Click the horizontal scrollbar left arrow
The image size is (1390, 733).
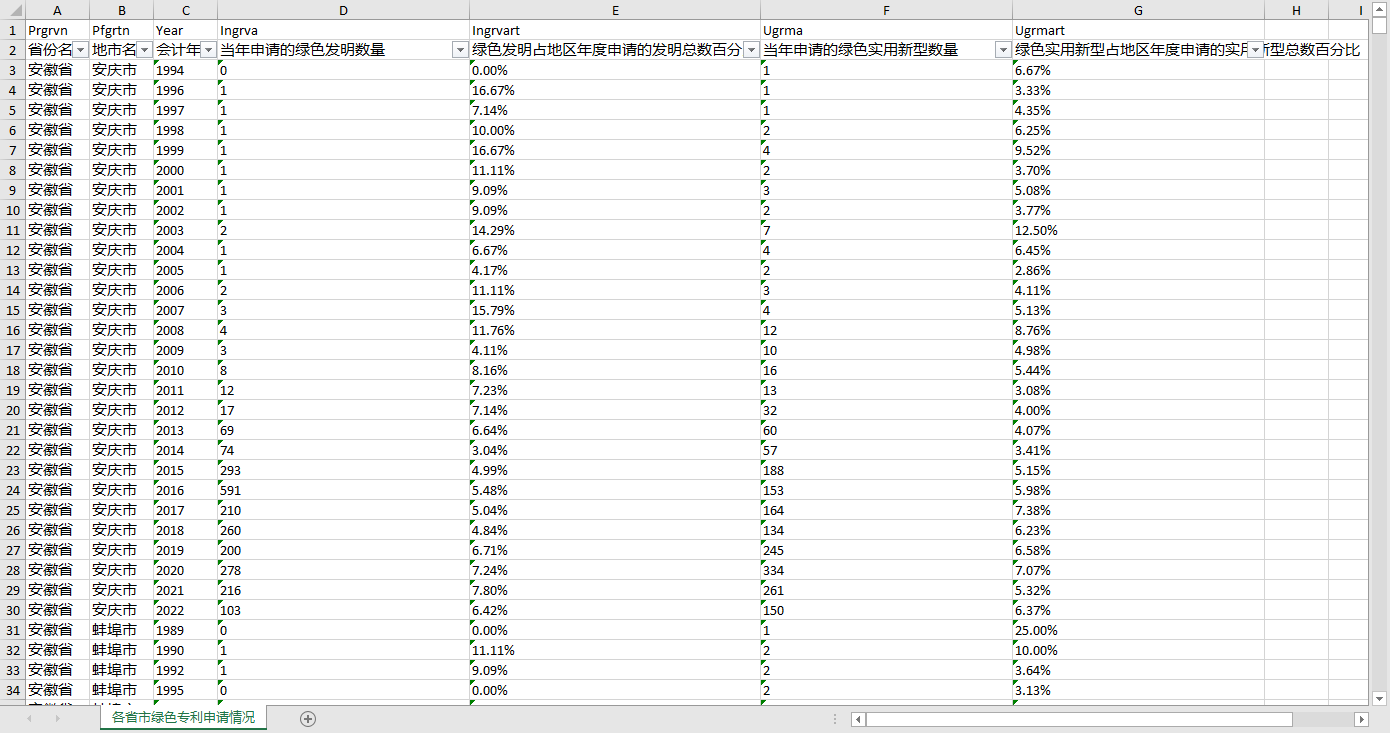pyautogui.click(x=858, y=719)
